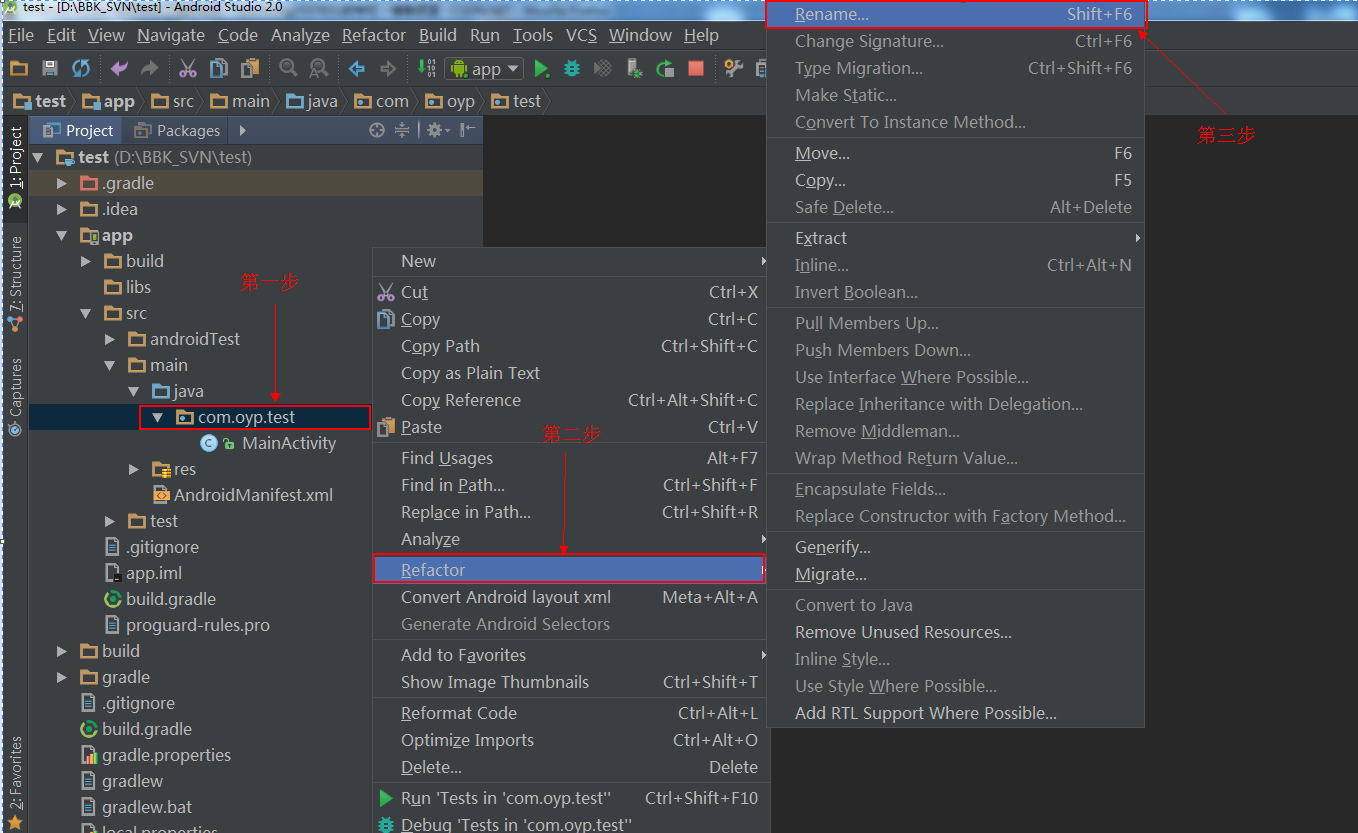Collapse the com.oyp.test package node
Screen dimensions: 1358x833
158,417
